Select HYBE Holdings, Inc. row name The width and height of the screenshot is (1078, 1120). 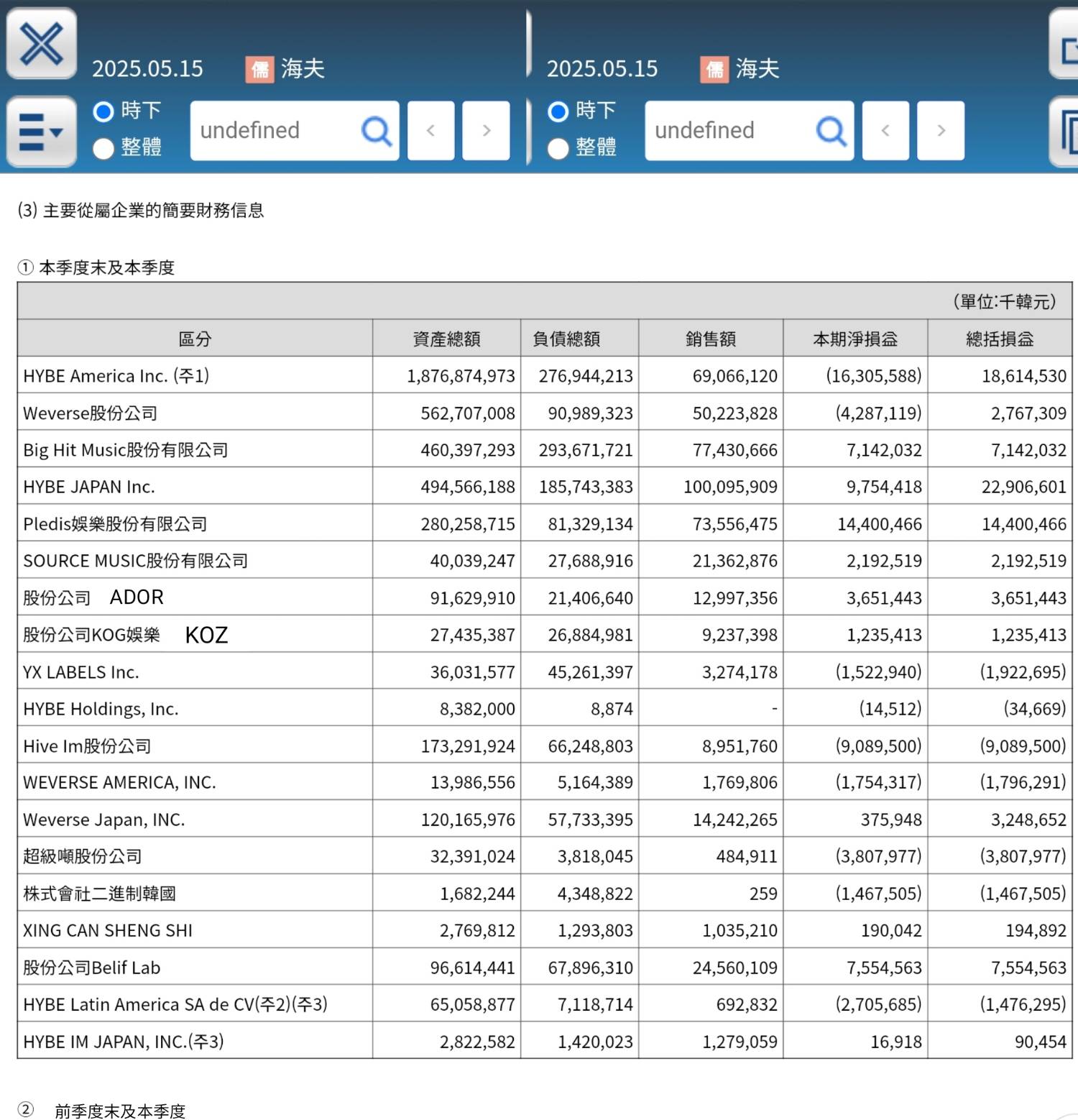[x=101, y=709]
